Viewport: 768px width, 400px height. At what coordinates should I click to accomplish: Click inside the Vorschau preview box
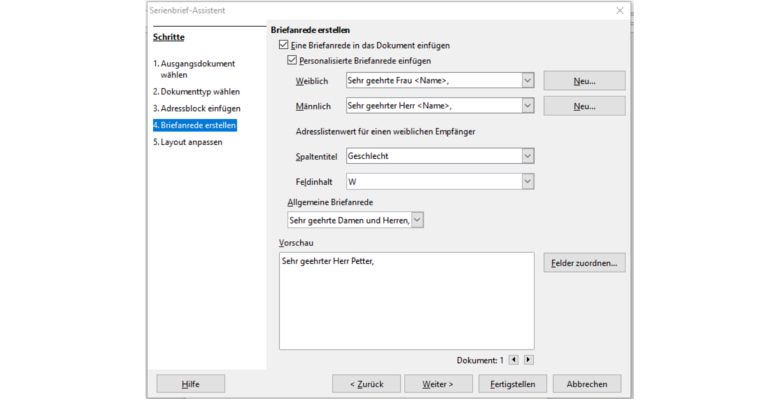click(406, 300)
